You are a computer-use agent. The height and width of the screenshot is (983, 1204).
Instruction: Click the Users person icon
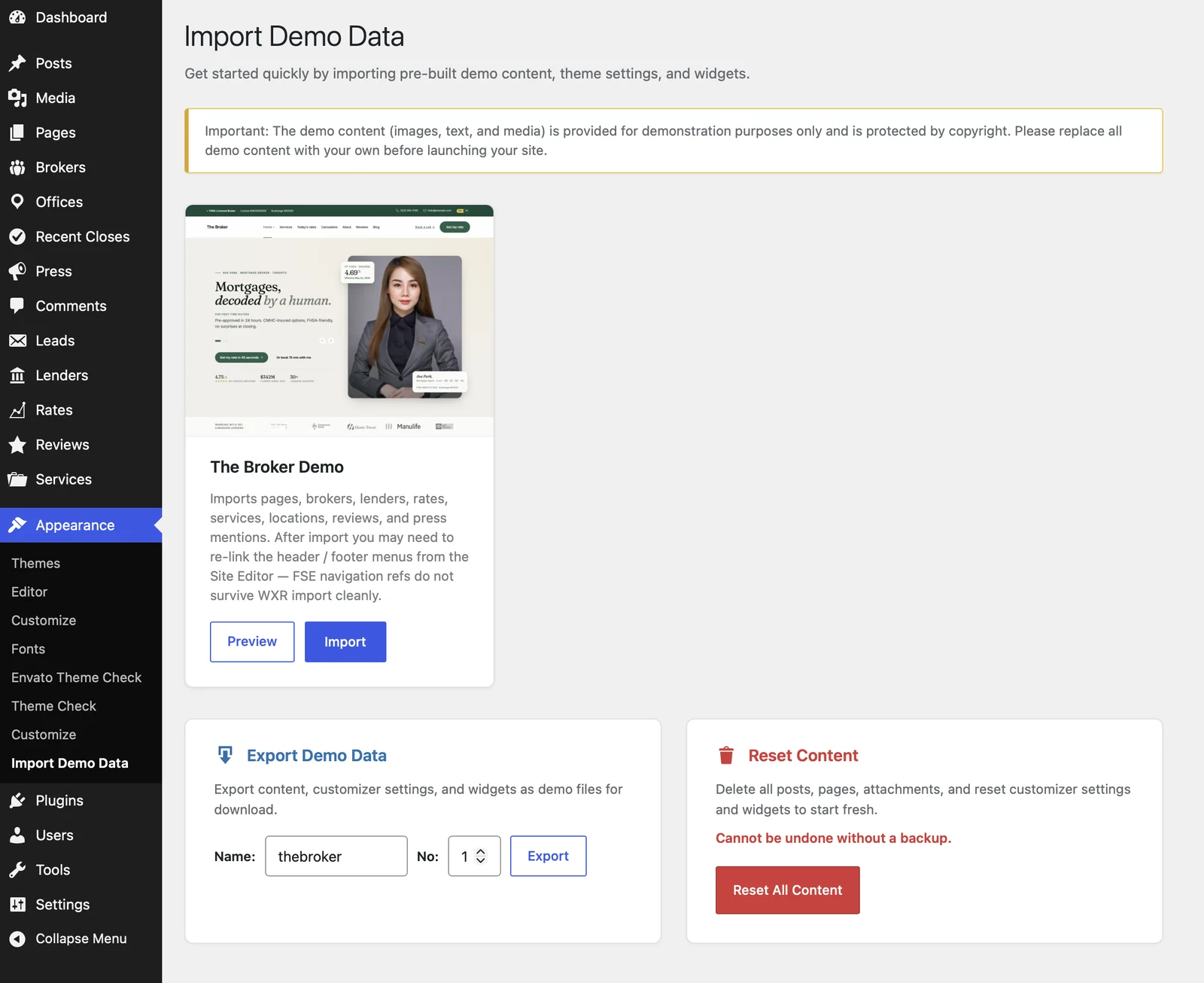coord(17,835)
